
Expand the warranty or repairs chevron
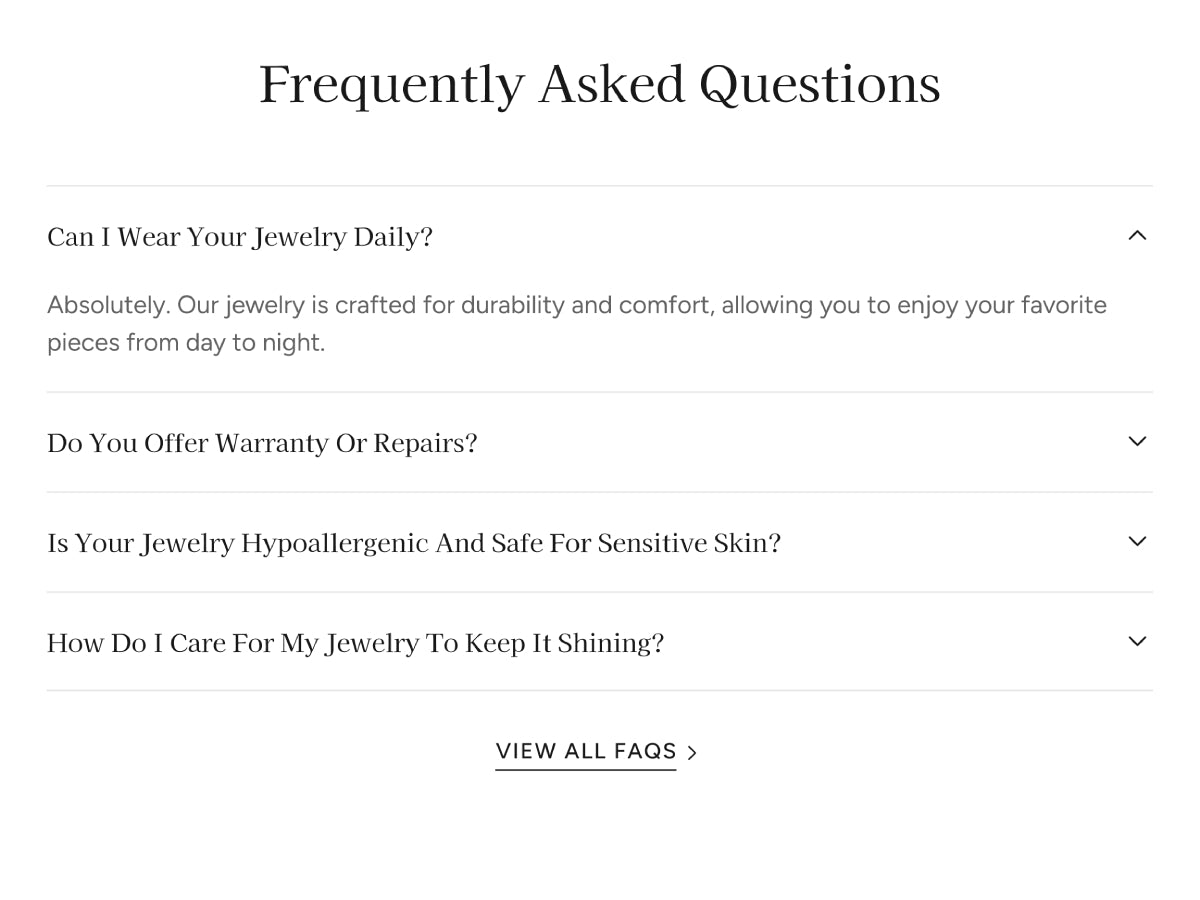coord(1137,442)
